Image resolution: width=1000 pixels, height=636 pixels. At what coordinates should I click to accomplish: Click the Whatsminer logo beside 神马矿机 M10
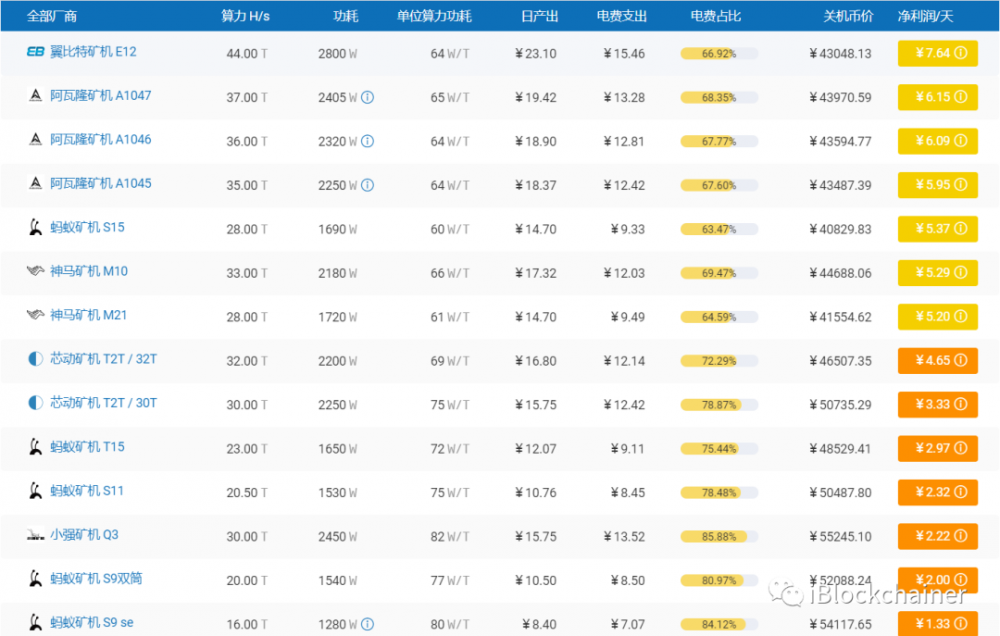coord(35,272)
